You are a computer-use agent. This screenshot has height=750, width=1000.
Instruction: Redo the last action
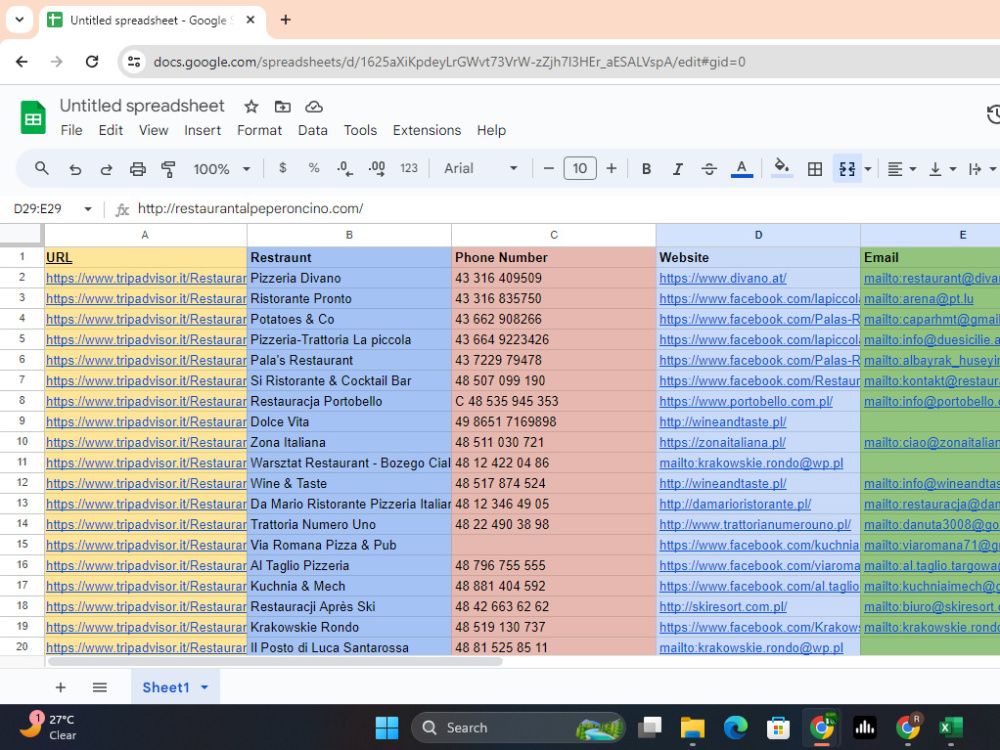[106, 169]
